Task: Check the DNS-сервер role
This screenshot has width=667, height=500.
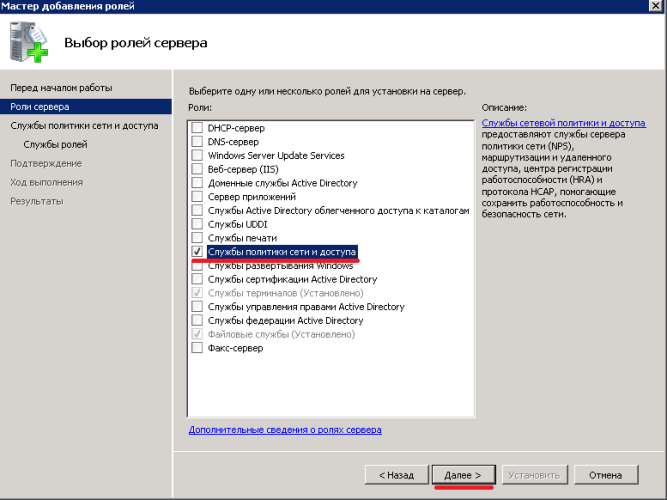Action: pos(197,142)
